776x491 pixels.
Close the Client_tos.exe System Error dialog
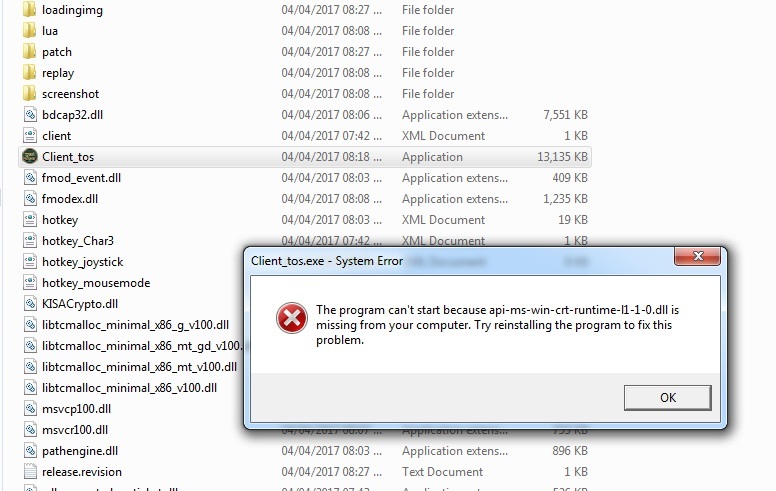pos(698,256)
